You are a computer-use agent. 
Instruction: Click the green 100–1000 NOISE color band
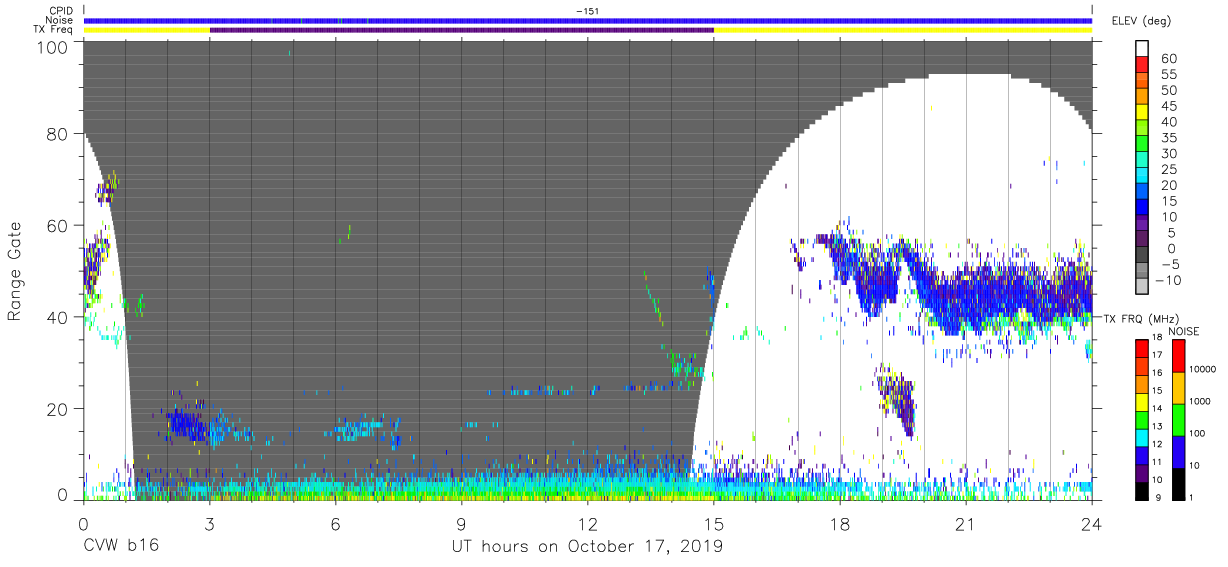click(1179, 420)
